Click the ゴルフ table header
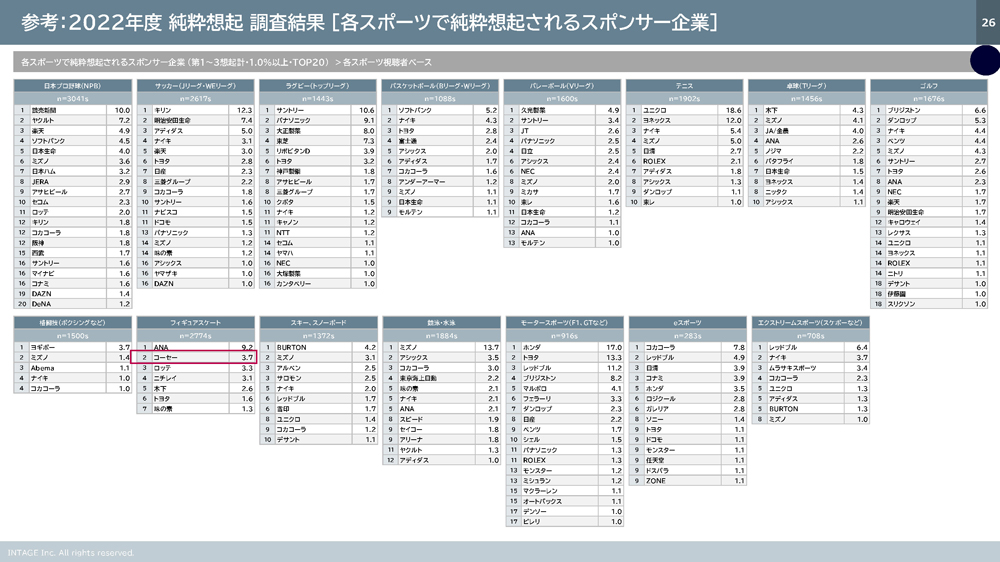This screenshot has width=1000, height=562. [x=929, y=85]
